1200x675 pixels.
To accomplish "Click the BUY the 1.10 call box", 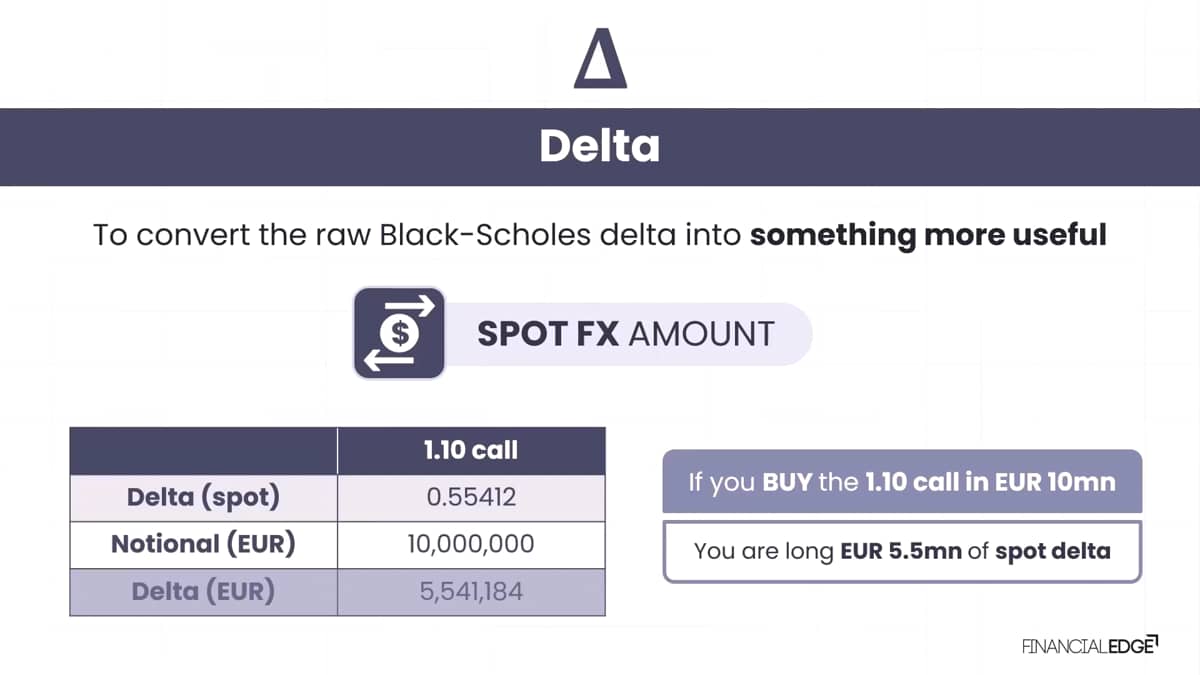I will point(902,481).
